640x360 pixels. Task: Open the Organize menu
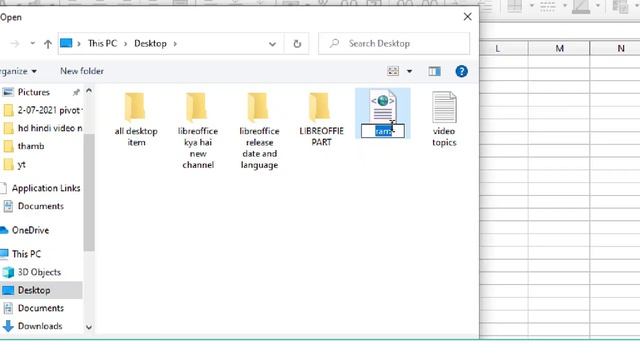(18, 71)
